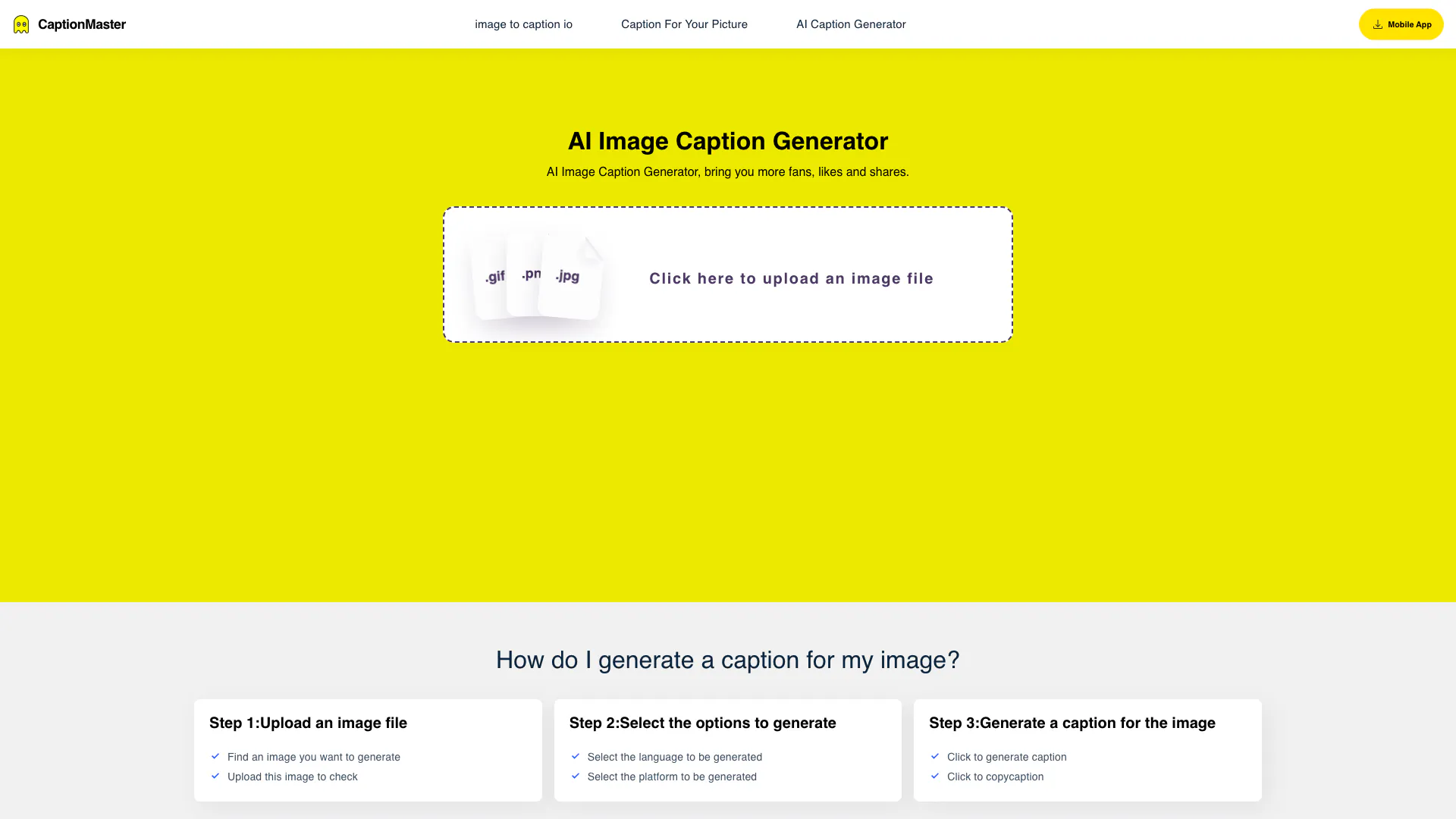Click the CaptionMaster brand name link
The width and height of the screenshot is (1456, 819).
pos(82,24)
